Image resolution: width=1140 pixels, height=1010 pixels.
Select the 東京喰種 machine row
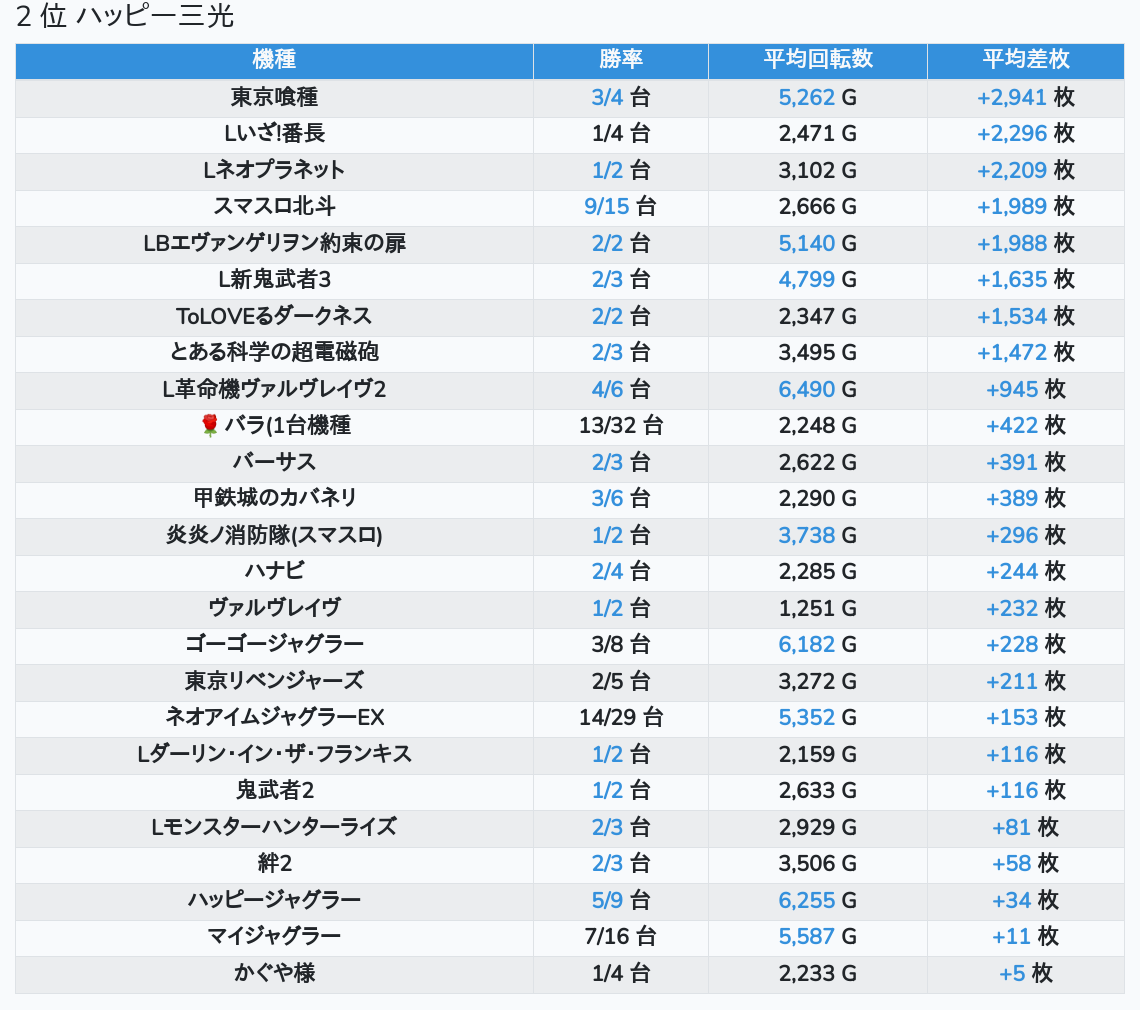(274, 98)
